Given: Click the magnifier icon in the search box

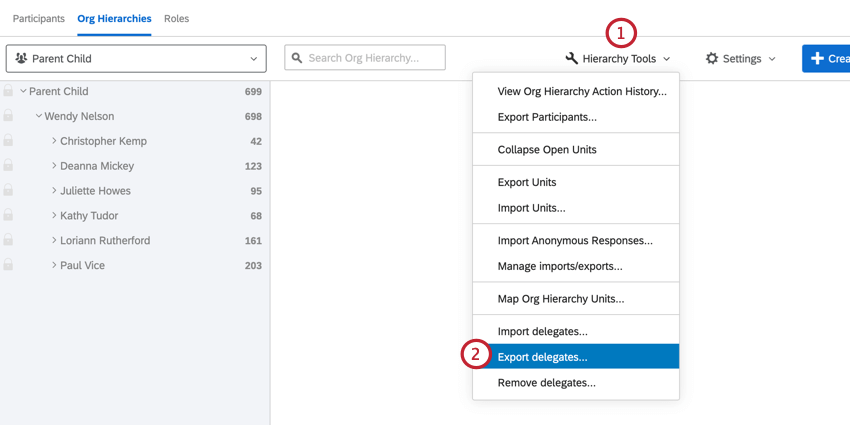Looking at the screenshot, I should tap(297, 59).
